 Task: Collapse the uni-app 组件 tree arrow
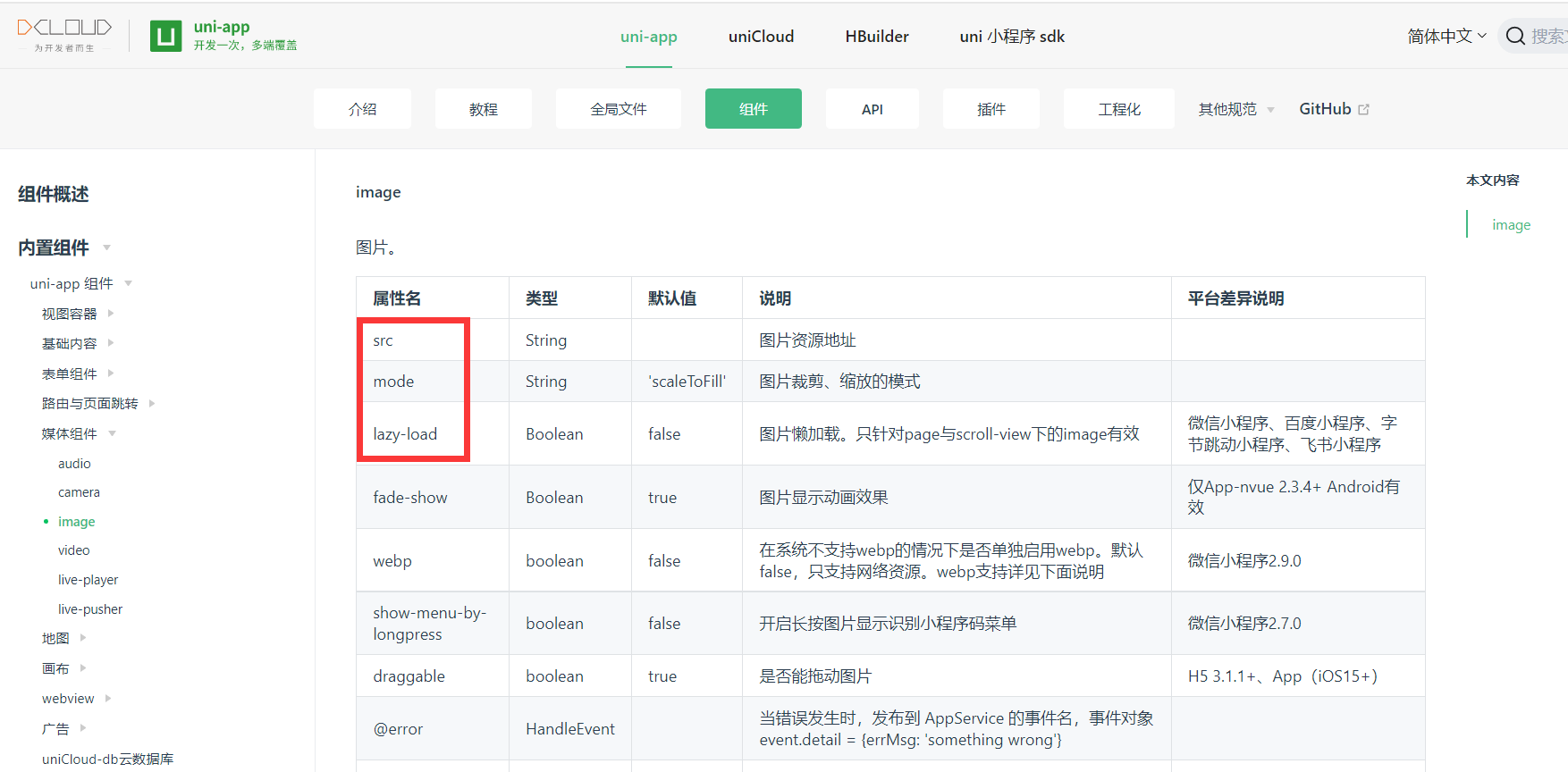(x=128, y=283)
